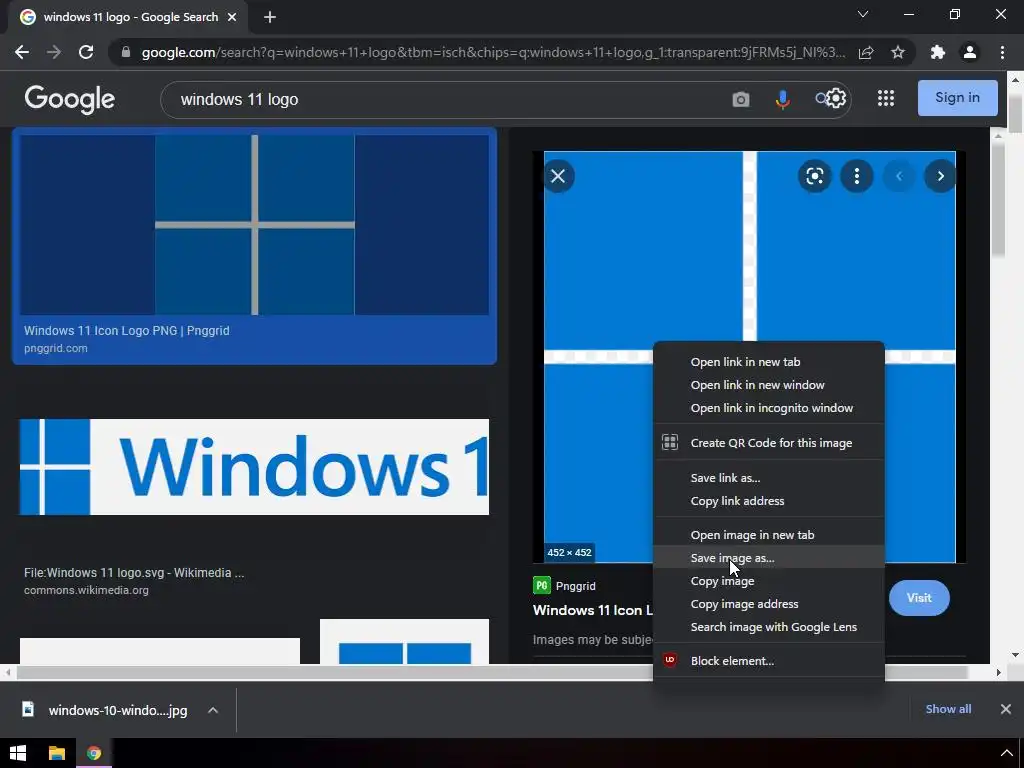The width and height of the screenshot is (1024, 768).
Task: Choose Create QR Code for this image
Action: 769,443
